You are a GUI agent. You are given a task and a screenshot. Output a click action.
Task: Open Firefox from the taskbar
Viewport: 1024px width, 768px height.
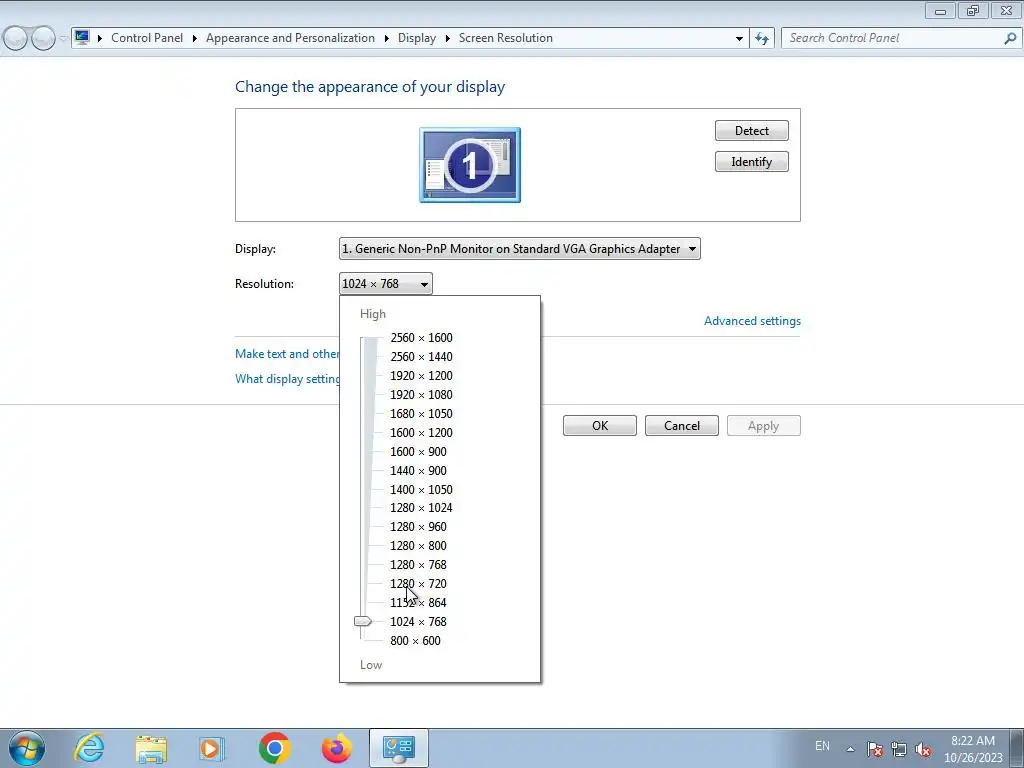click(x=336, y=748)
